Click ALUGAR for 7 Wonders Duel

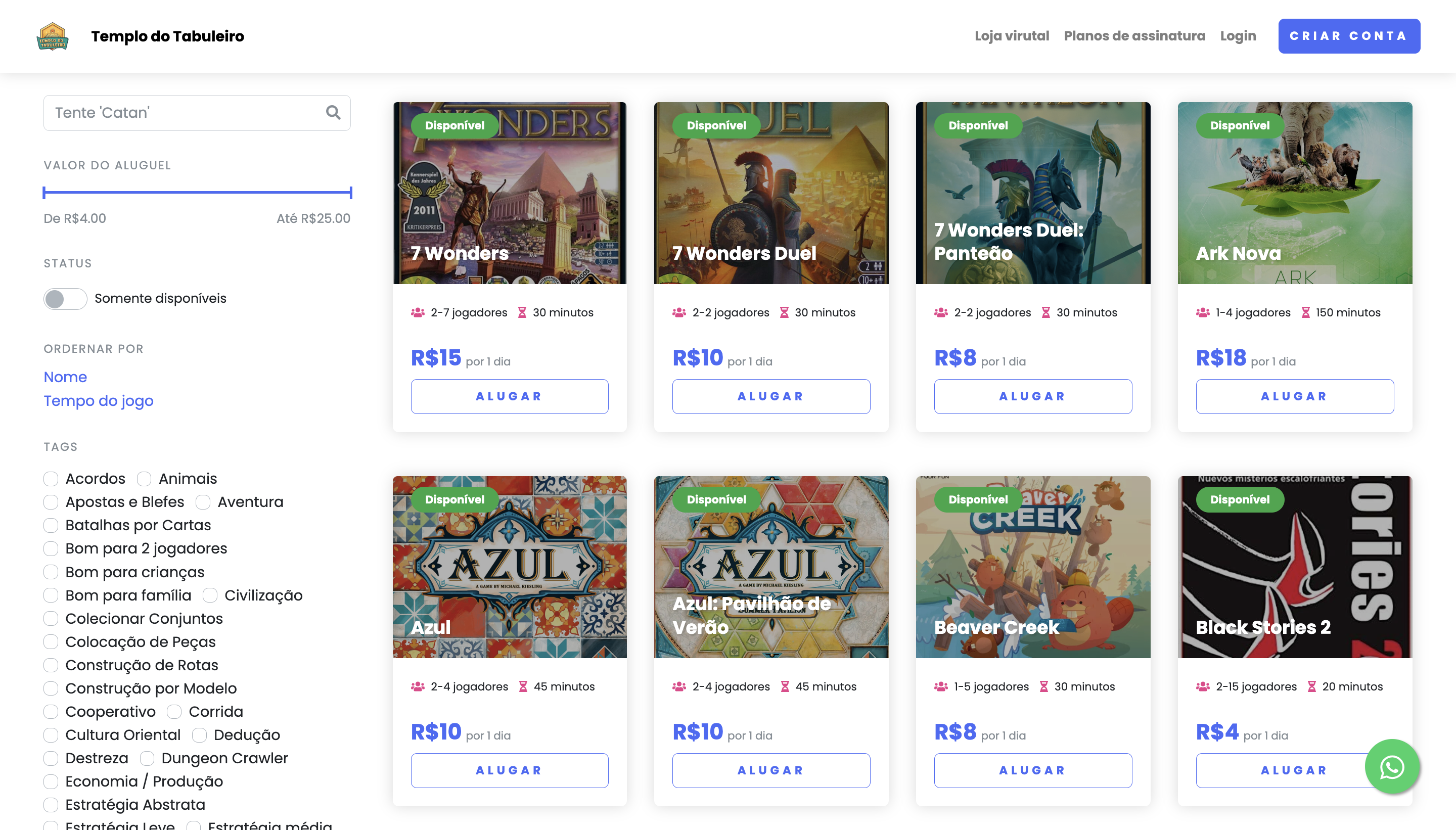point(771,396)
